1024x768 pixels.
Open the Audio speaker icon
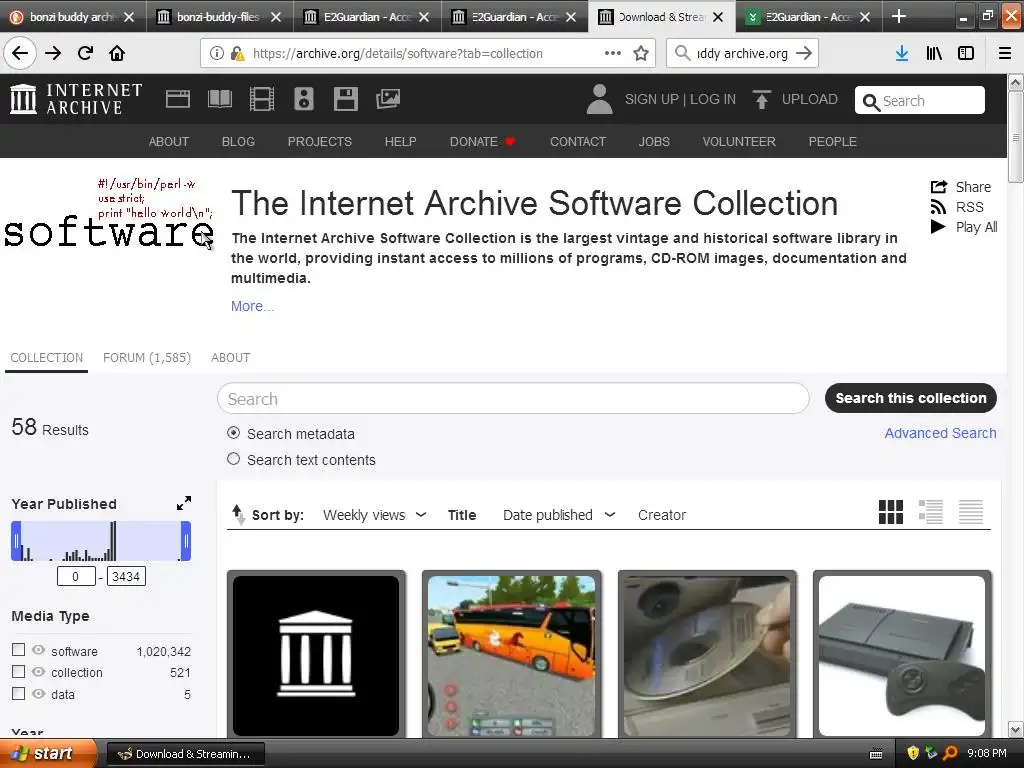(x=304, y=99)
